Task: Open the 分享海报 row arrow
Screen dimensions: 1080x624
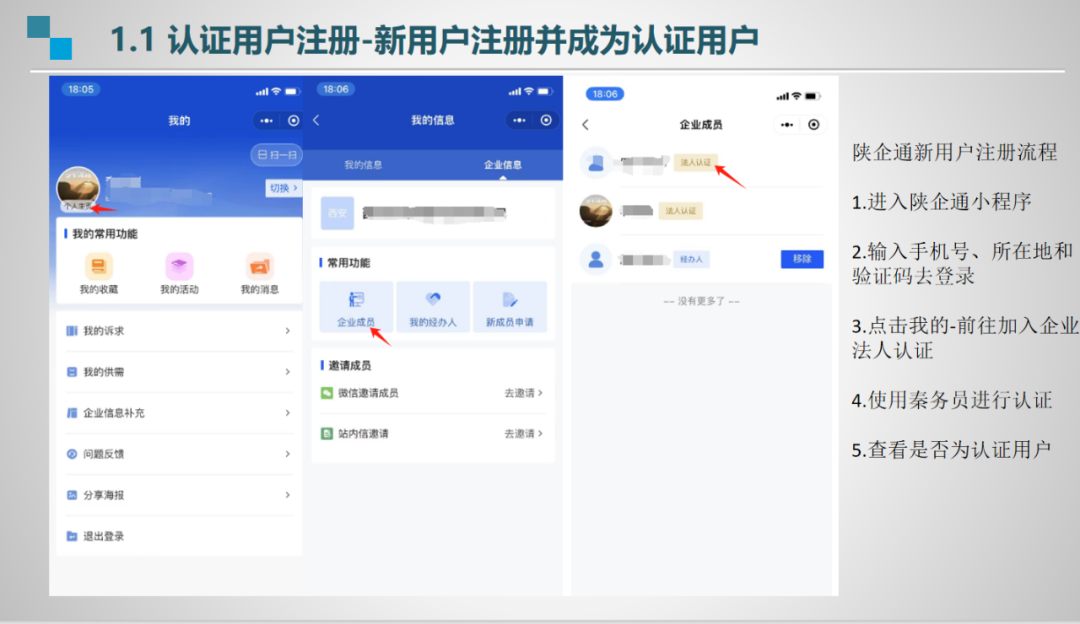Action: (x=287, y=495)
